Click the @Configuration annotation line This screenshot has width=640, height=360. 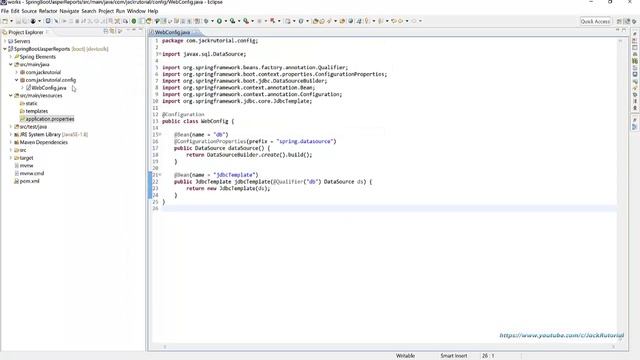click(183, 114)
